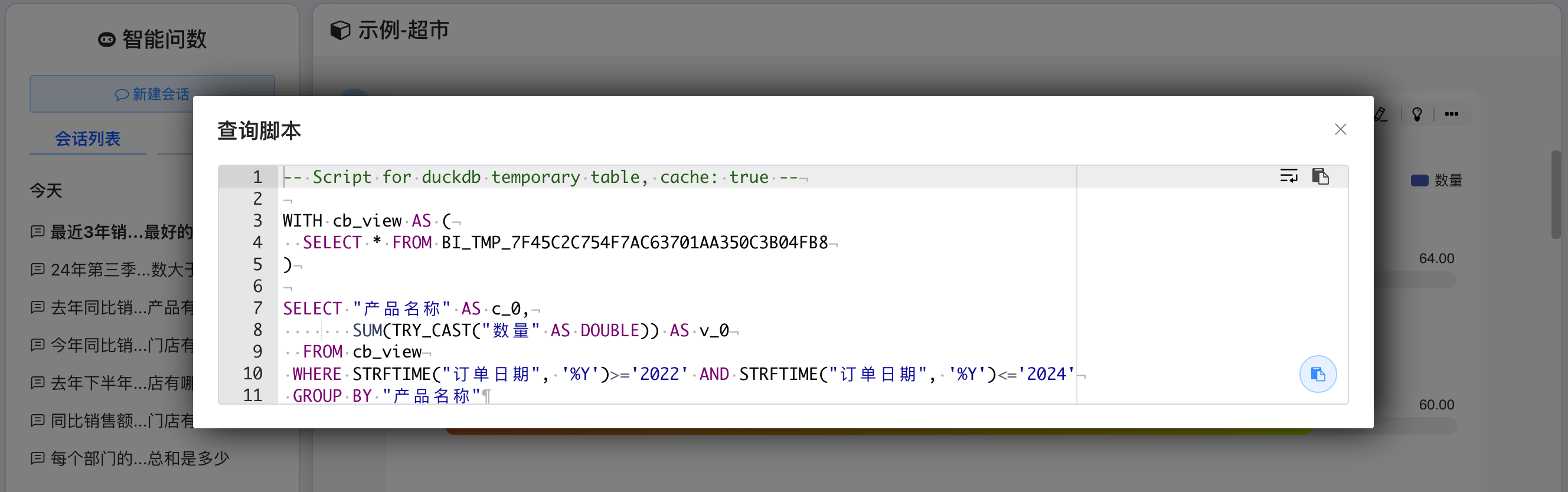Image resolution: width=1568 pixels, height=492 pixels.
Task: Click line number 7 in the gutter
Action: pyautogui.click(x=257, y=309)
